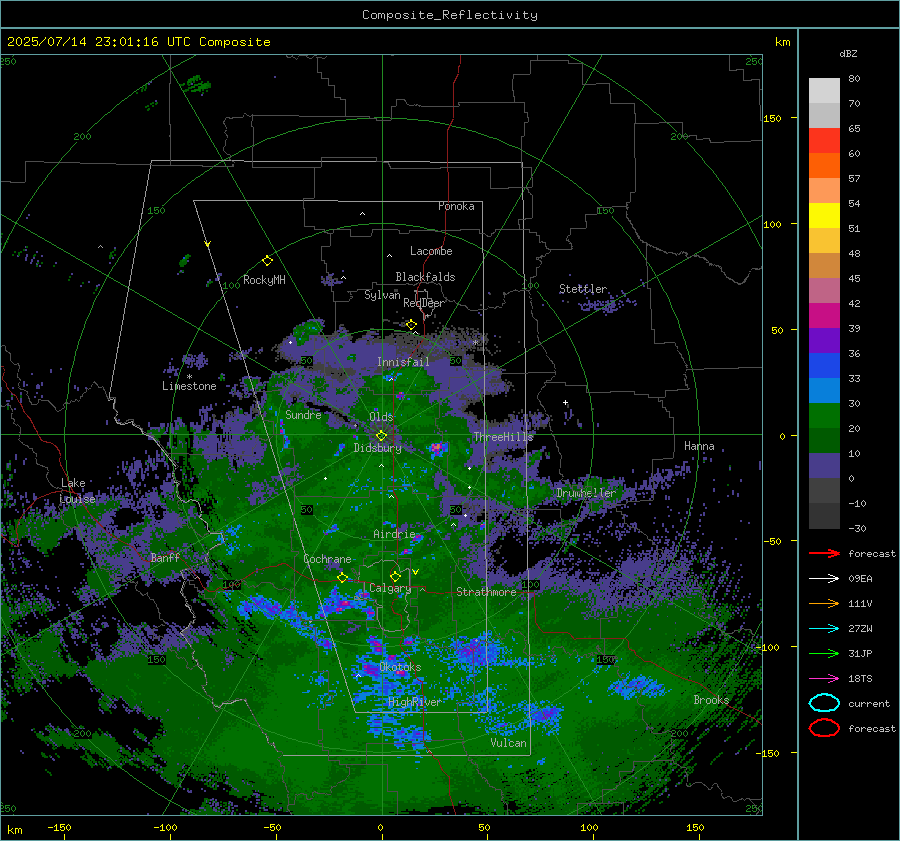The width and height of the screenshot is (900, 841).
Task: Click the Composite_Reflectivity title
Action: click(x=450, y=15)
